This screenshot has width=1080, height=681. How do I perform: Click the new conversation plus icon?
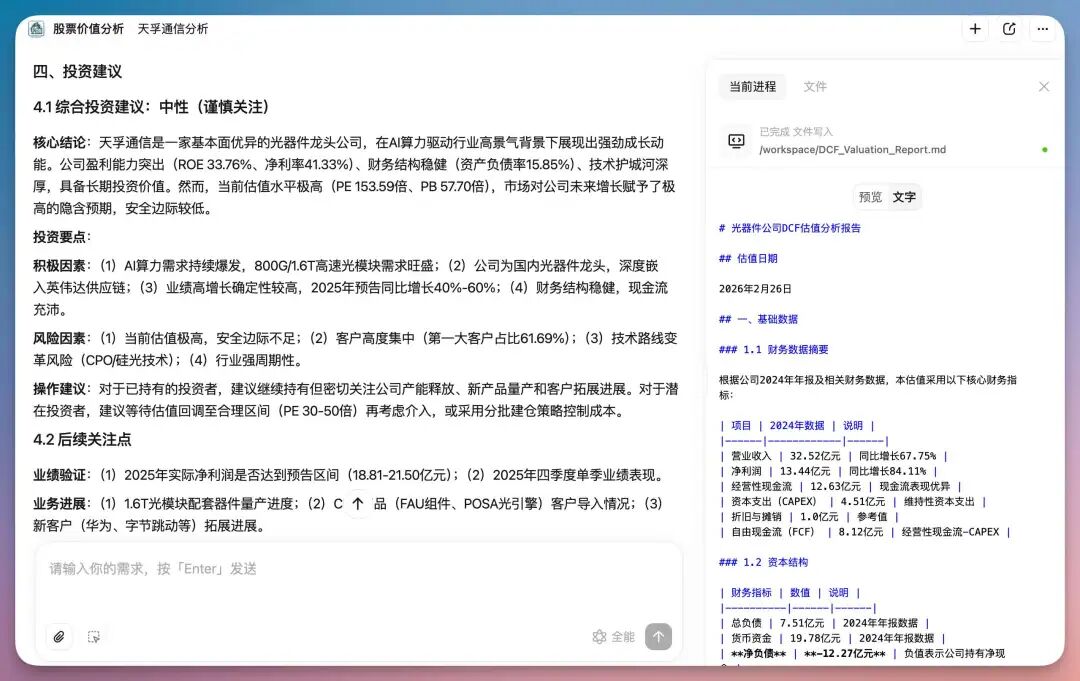coord(975,29)
